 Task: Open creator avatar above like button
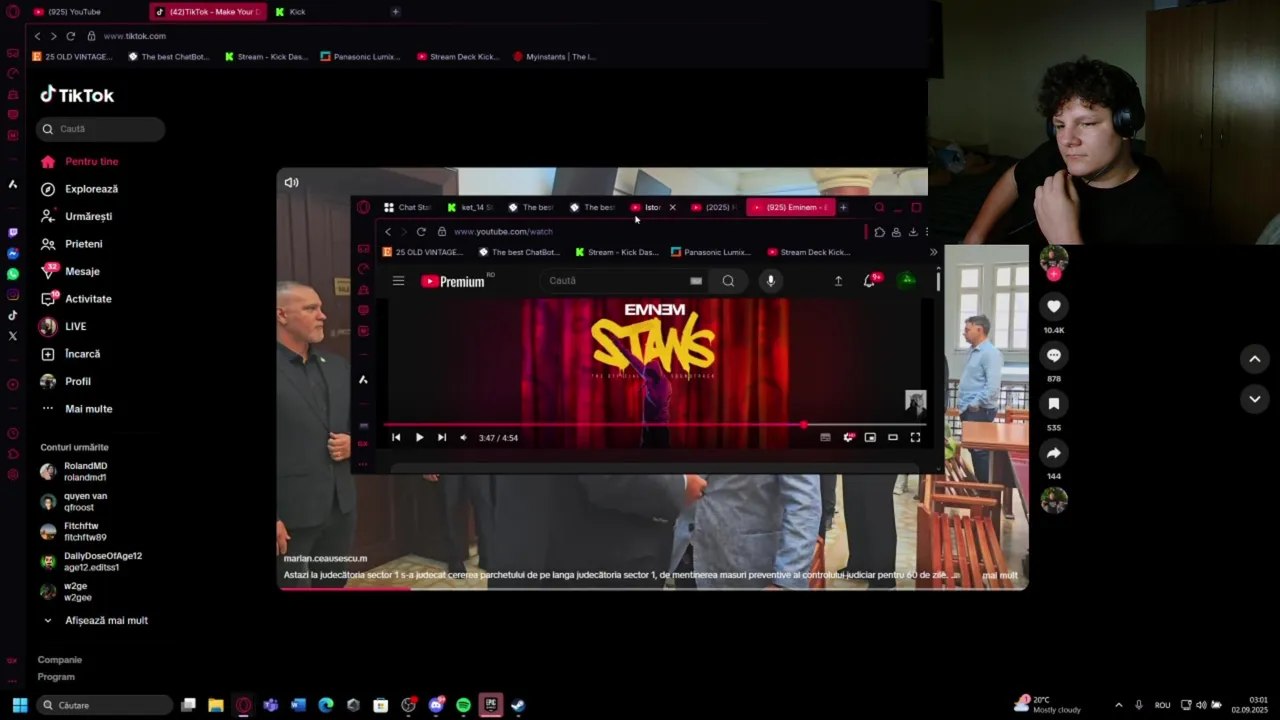click(x=1054, y=259)
